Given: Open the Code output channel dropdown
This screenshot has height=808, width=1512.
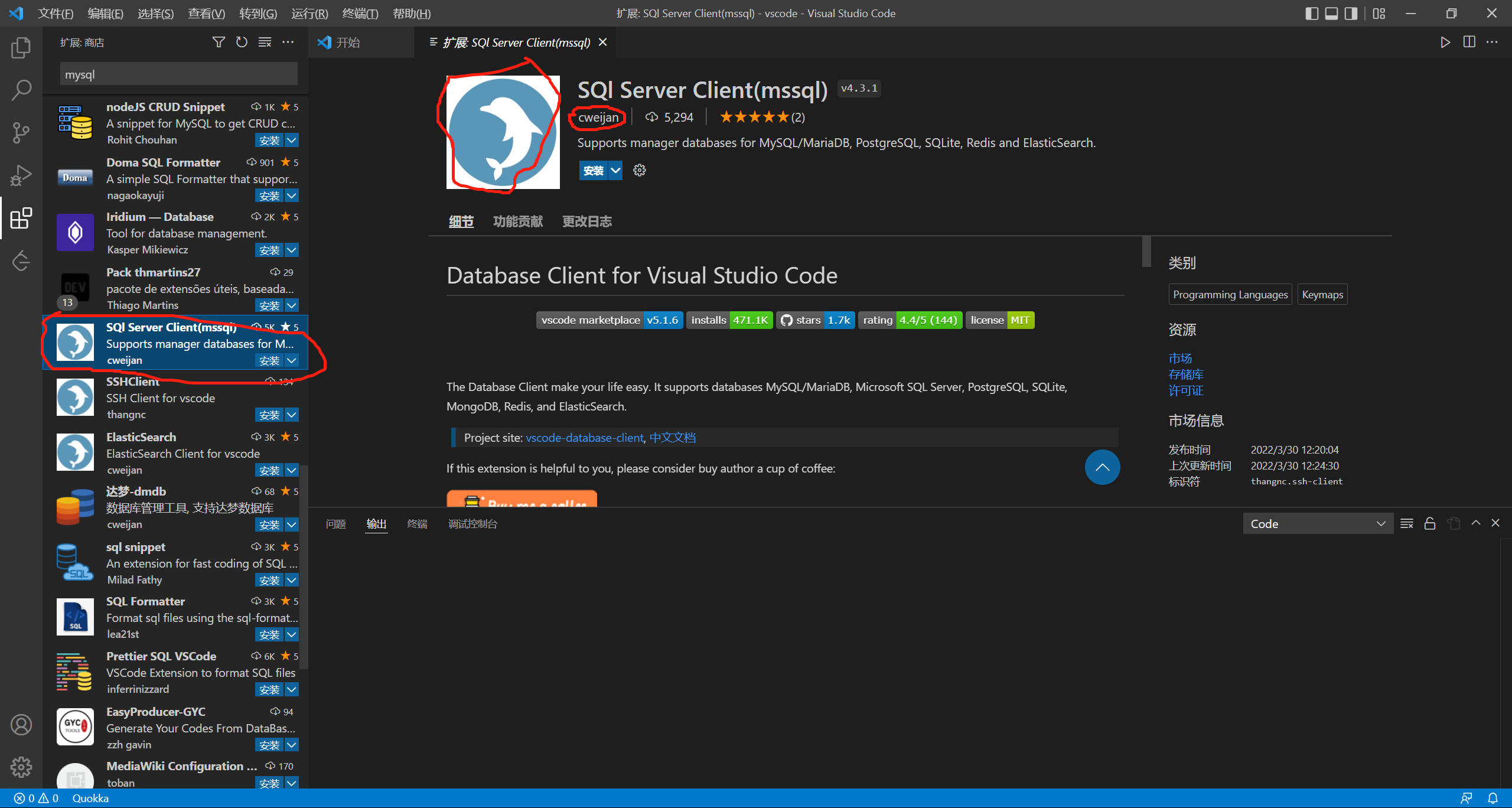Looking at the screenshot, I should 1317,524.
